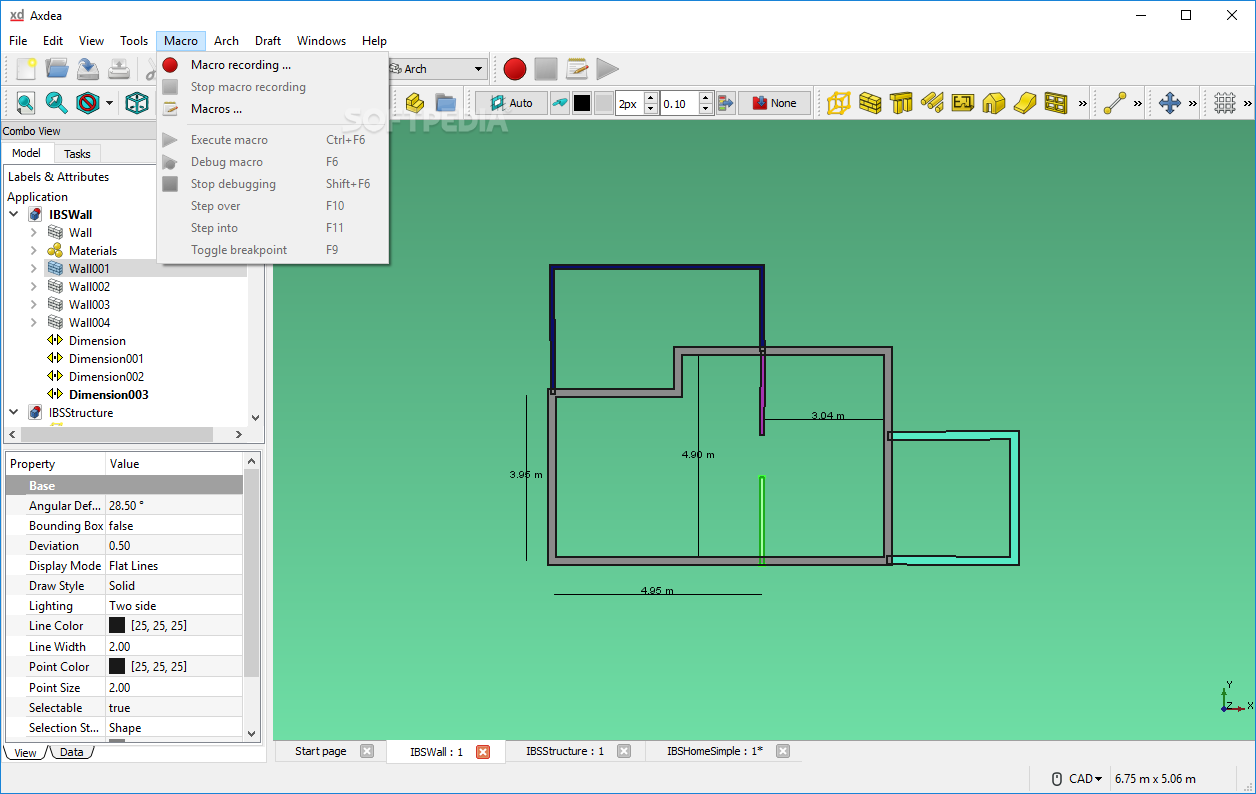Click the Draw style icon

pos(88,102)
